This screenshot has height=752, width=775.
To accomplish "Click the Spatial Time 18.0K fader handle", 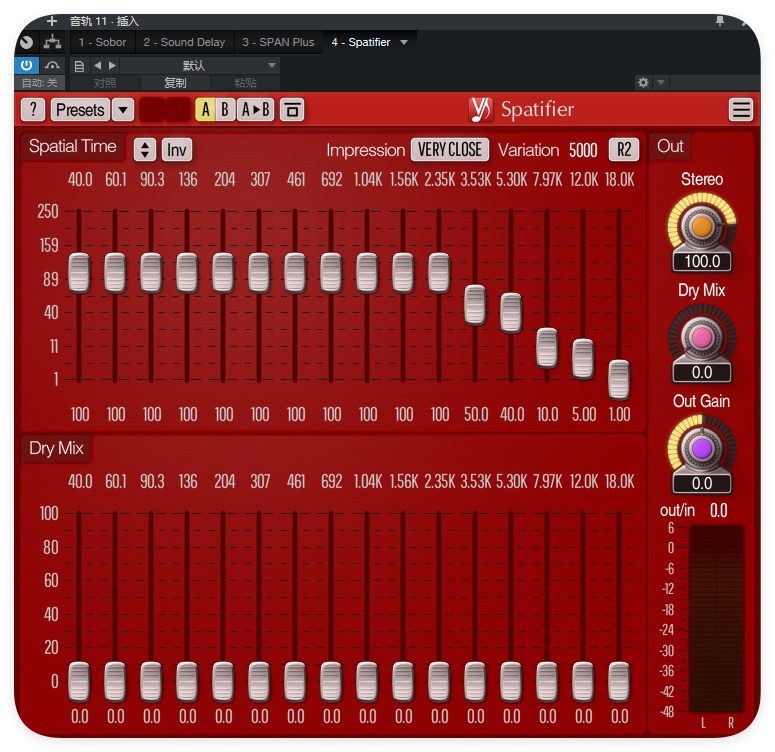I will 619,380.
